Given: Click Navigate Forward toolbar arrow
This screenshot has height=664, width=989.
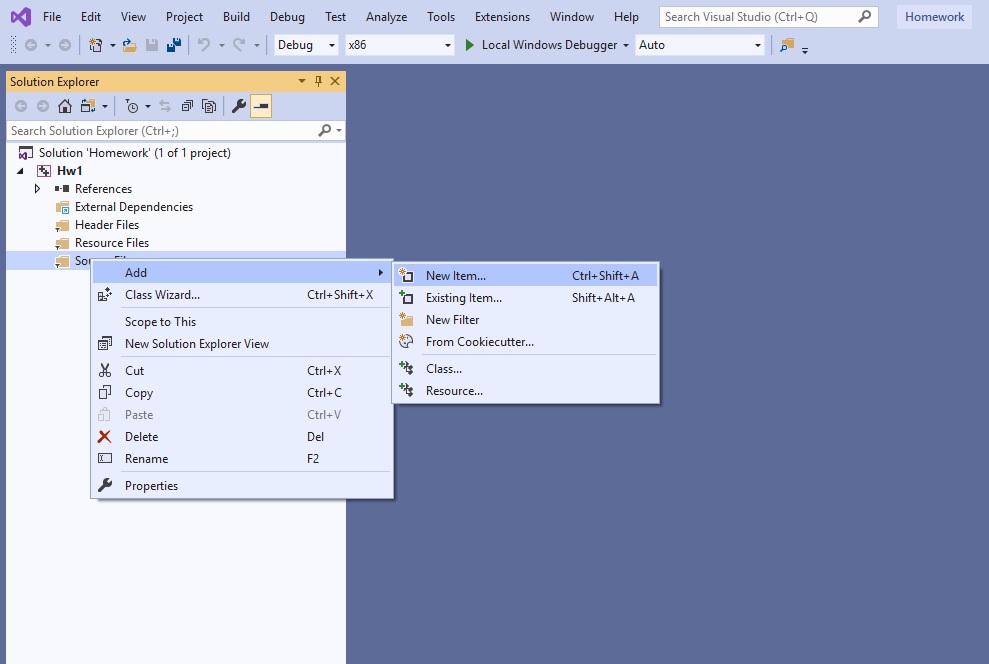Looking at the screenshot, I should tap(64, 45).
